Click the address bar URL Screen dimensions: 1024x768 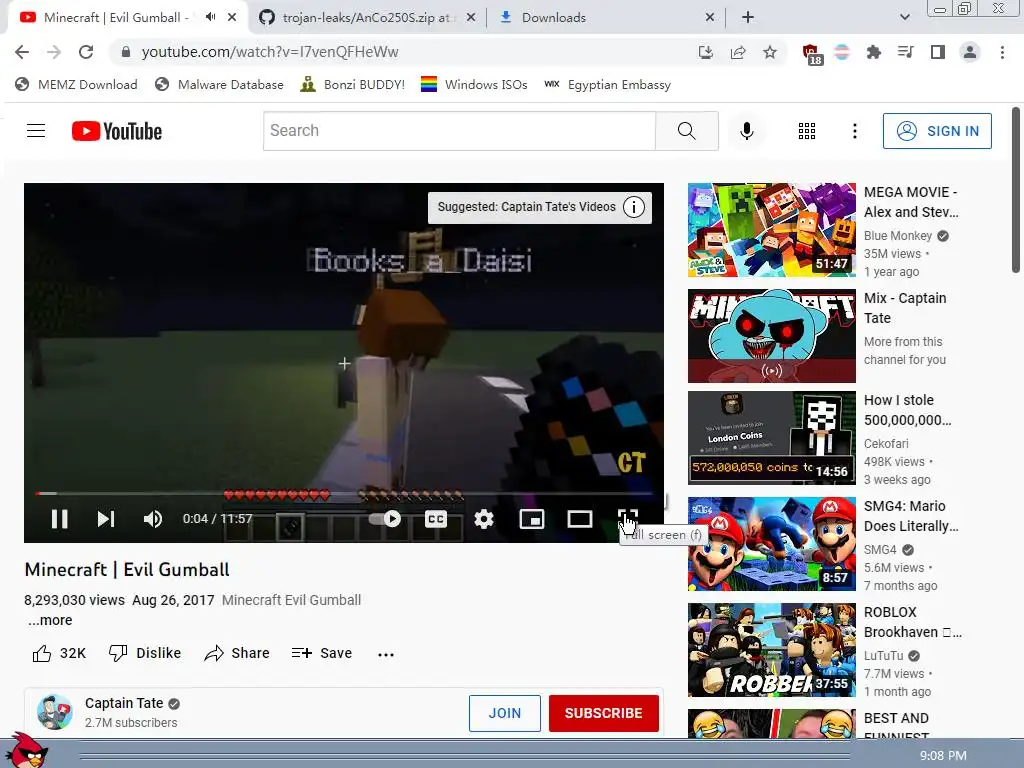pos(270,52)
